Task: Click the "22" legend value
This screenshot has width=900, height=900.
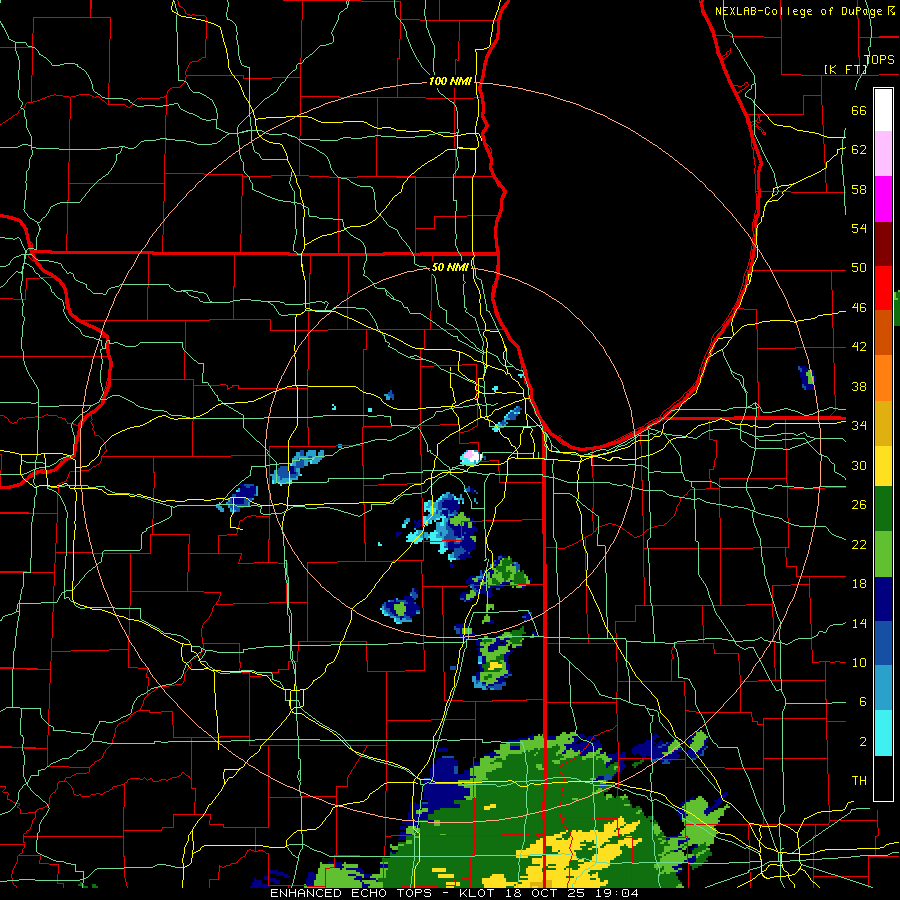Action: [859, 544]
